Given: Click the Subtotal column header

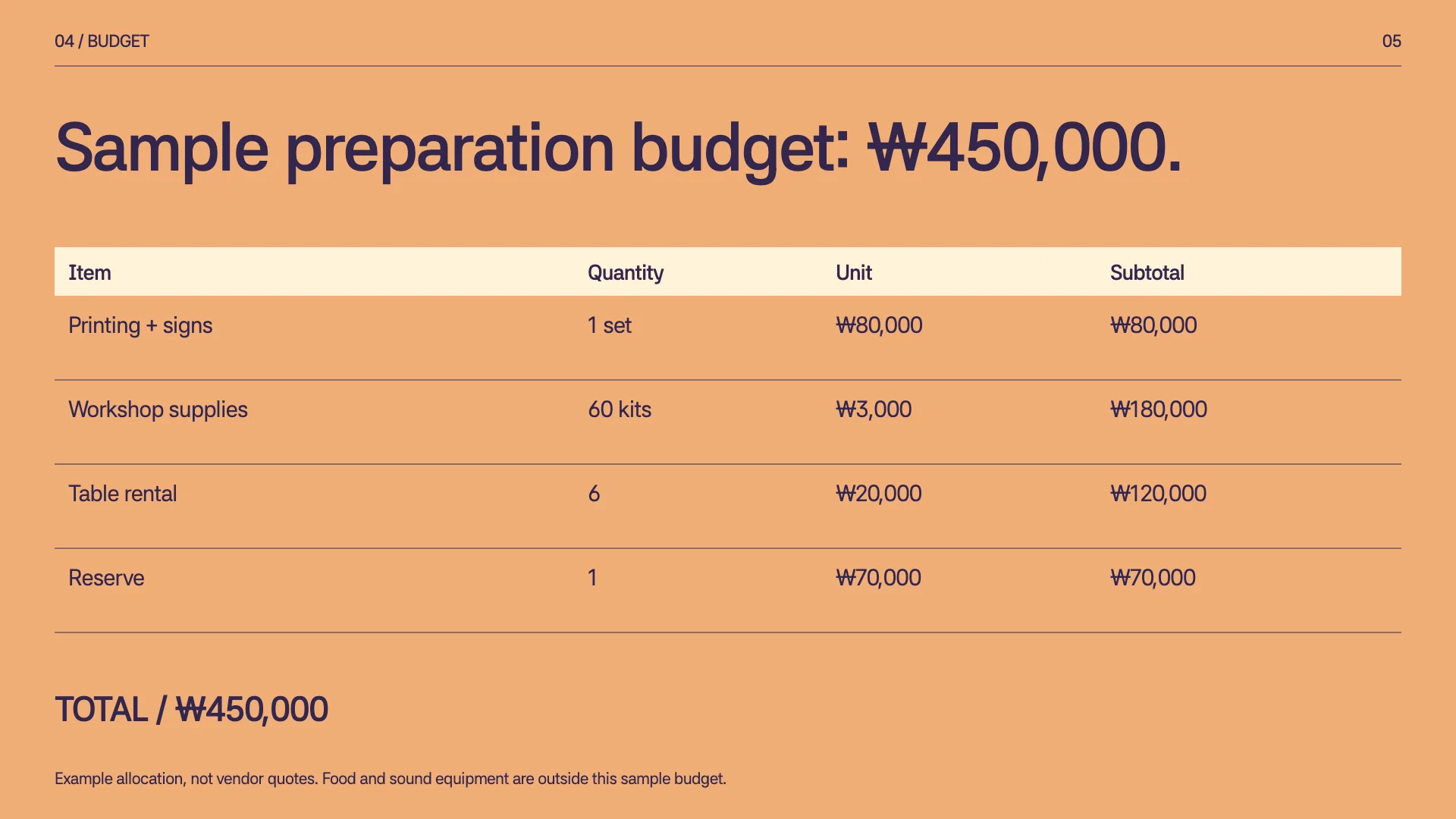Looking at the screenshot, I should pyautogui.click(x=1147, y=272).
